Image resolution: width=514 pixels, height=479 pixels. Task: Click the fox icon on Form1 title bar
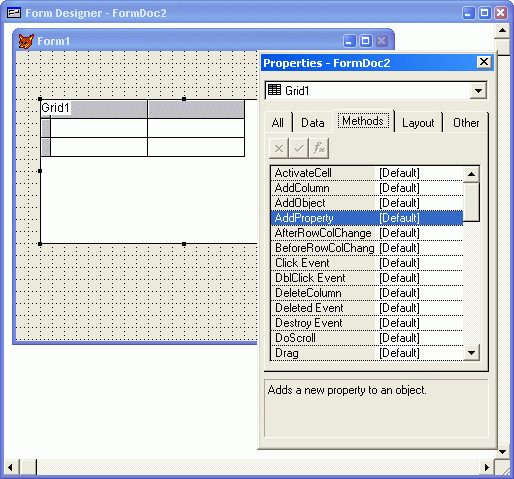coord(26,41)
